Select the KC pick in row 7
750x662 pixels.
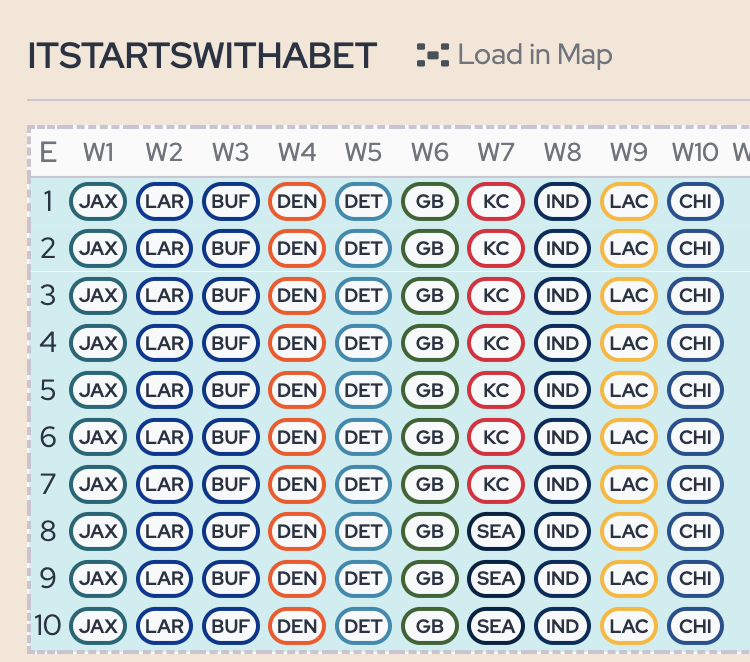coord(496,485)
